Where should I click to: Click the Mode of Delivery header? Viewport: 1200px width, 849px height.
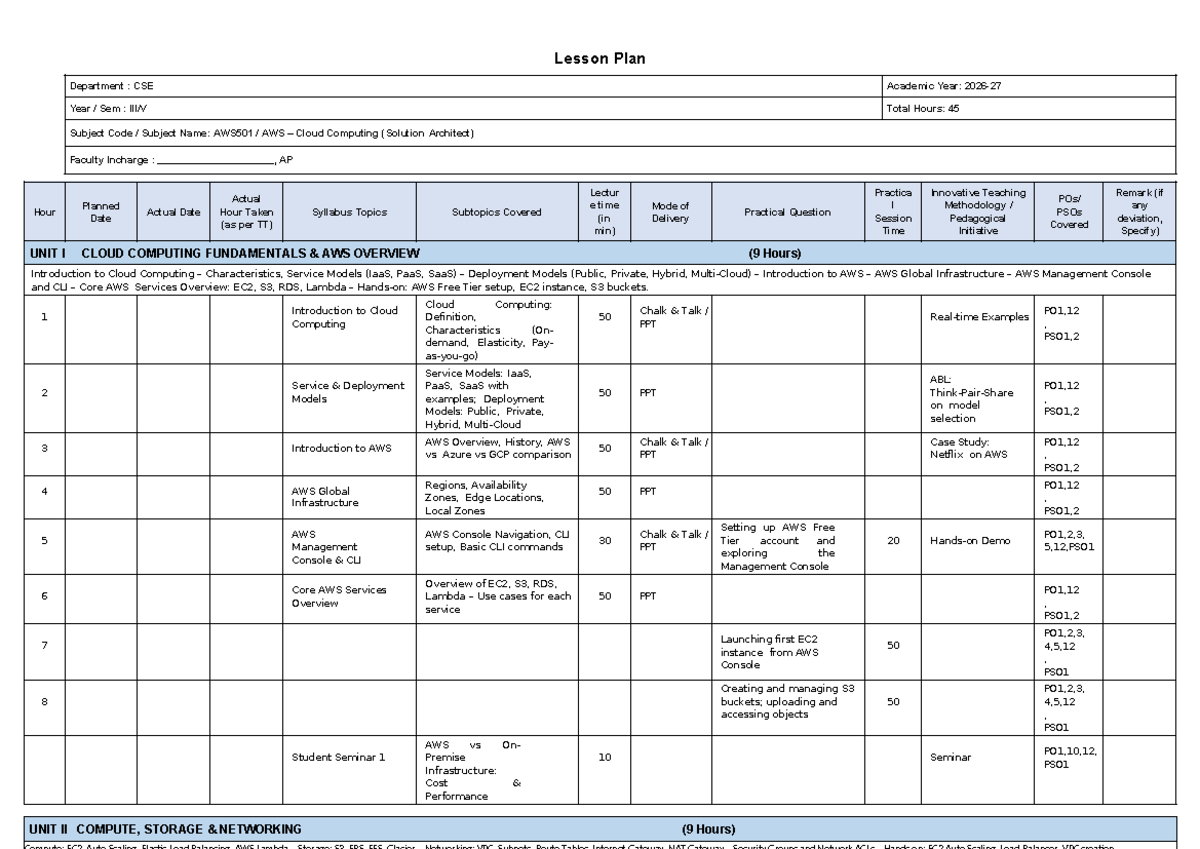click(671, 212)
